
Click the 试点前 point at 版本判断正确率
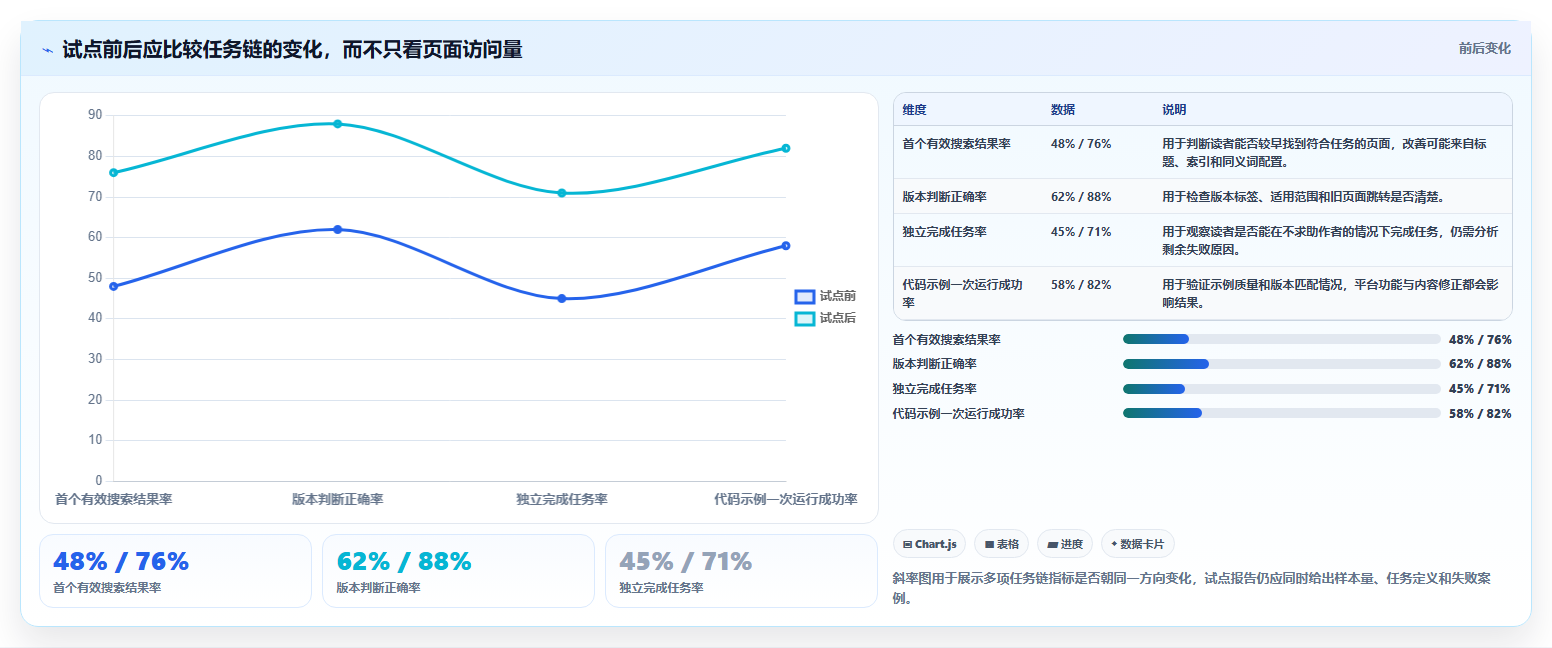pyautogui.click(x=337, y=229)
